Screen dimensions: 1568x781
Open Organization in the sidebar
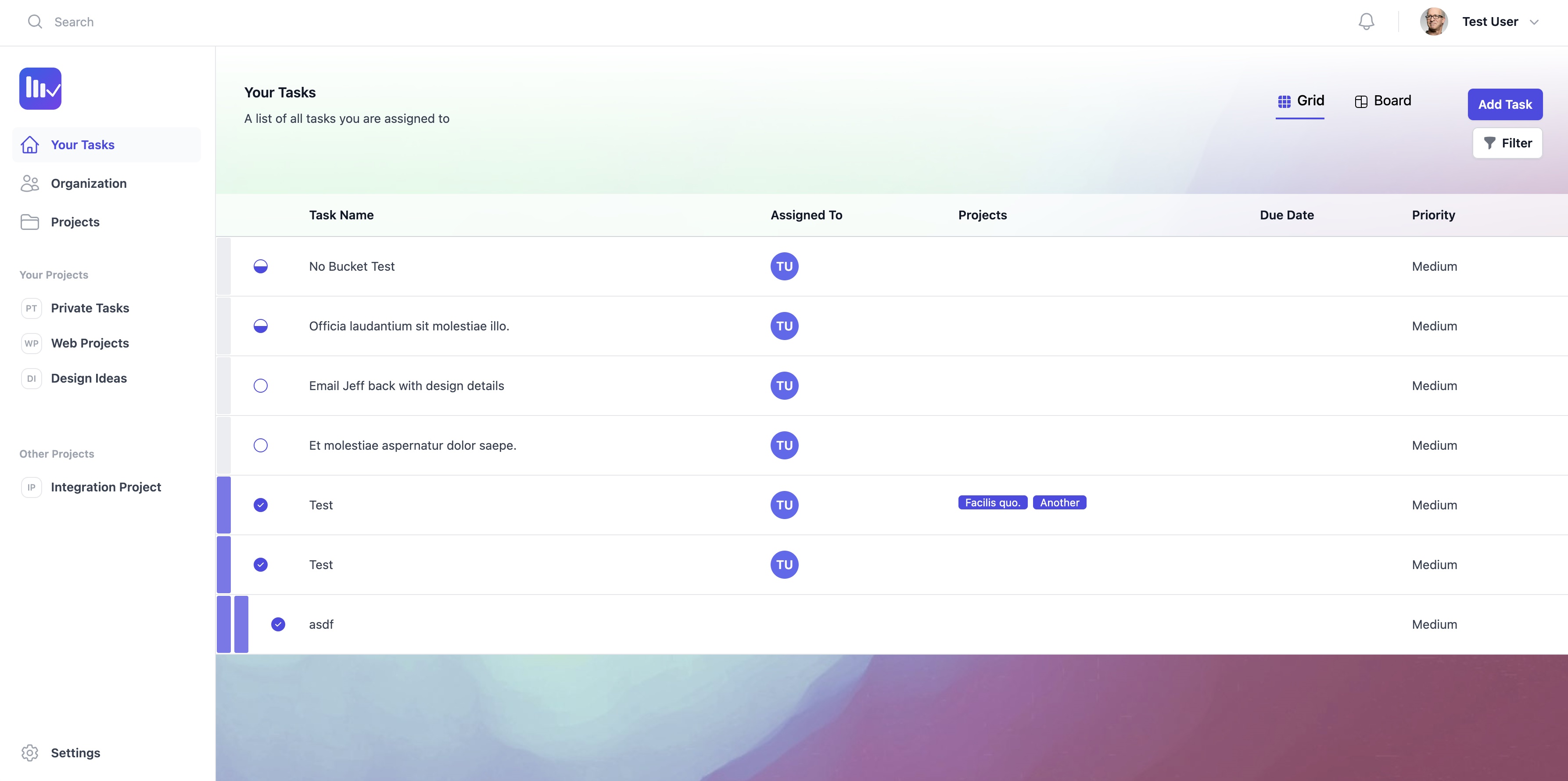click(x=107, y=183)
